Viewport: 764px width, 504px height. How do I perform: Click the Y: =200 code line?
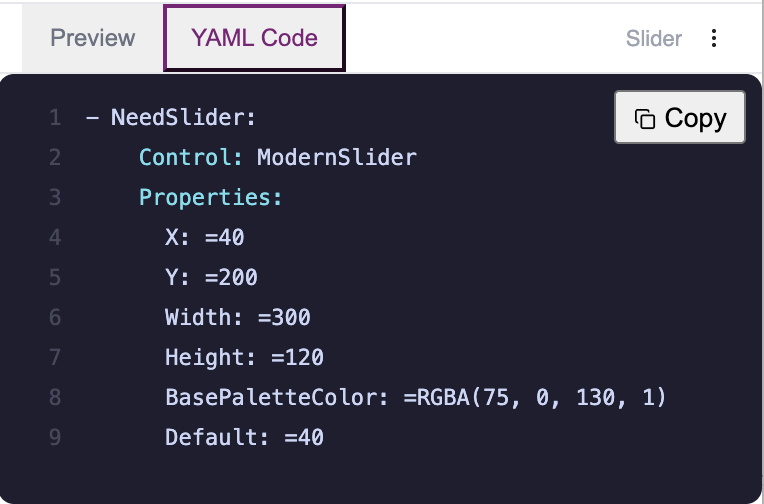(211, 277)
